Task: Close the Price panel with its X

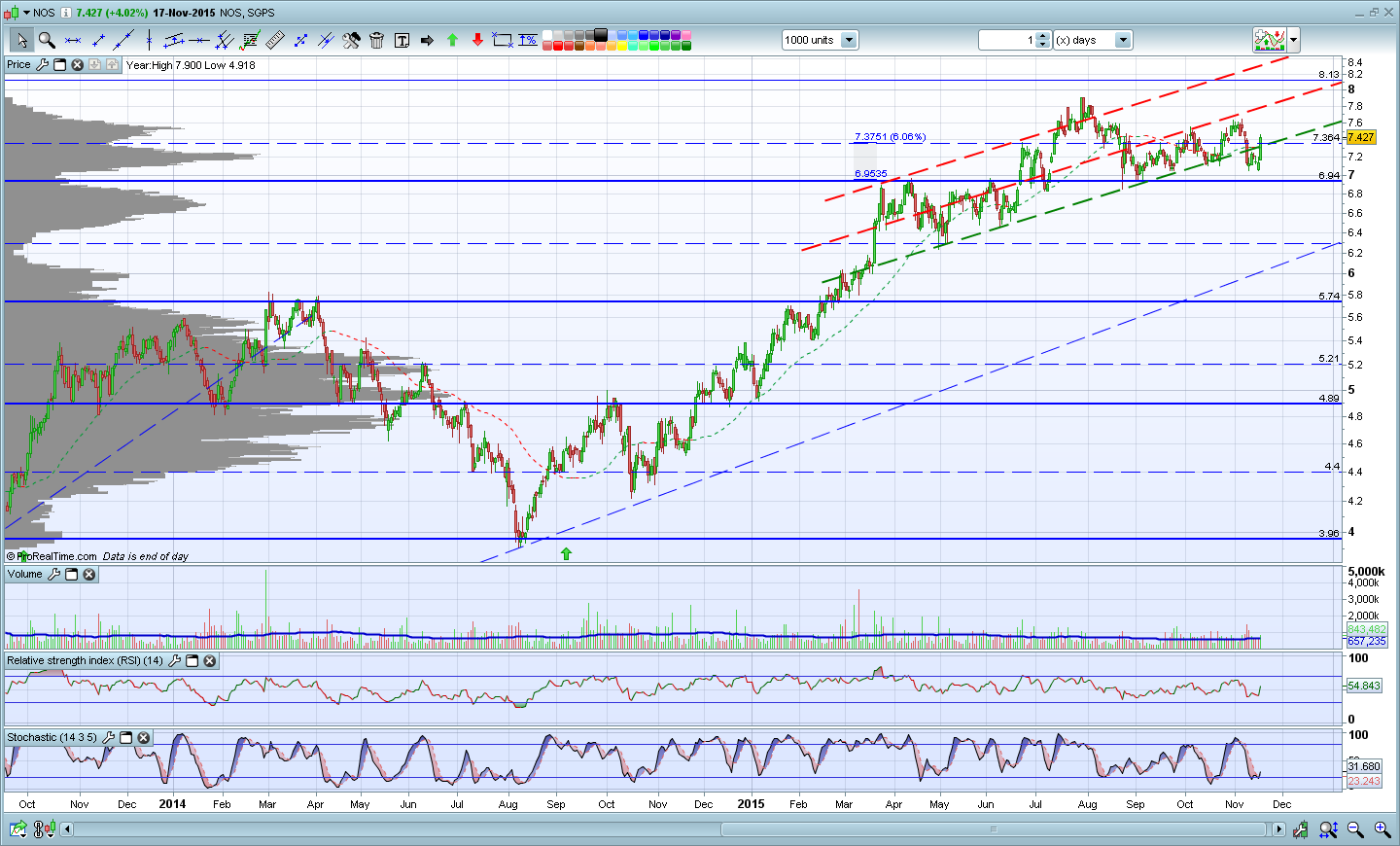Action: [77, 65]
